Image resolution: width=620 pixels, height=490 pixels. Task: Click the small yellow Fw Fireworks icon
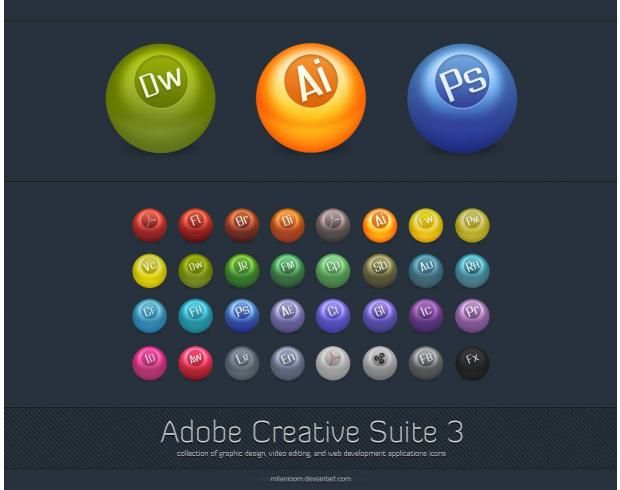(426, 225)
